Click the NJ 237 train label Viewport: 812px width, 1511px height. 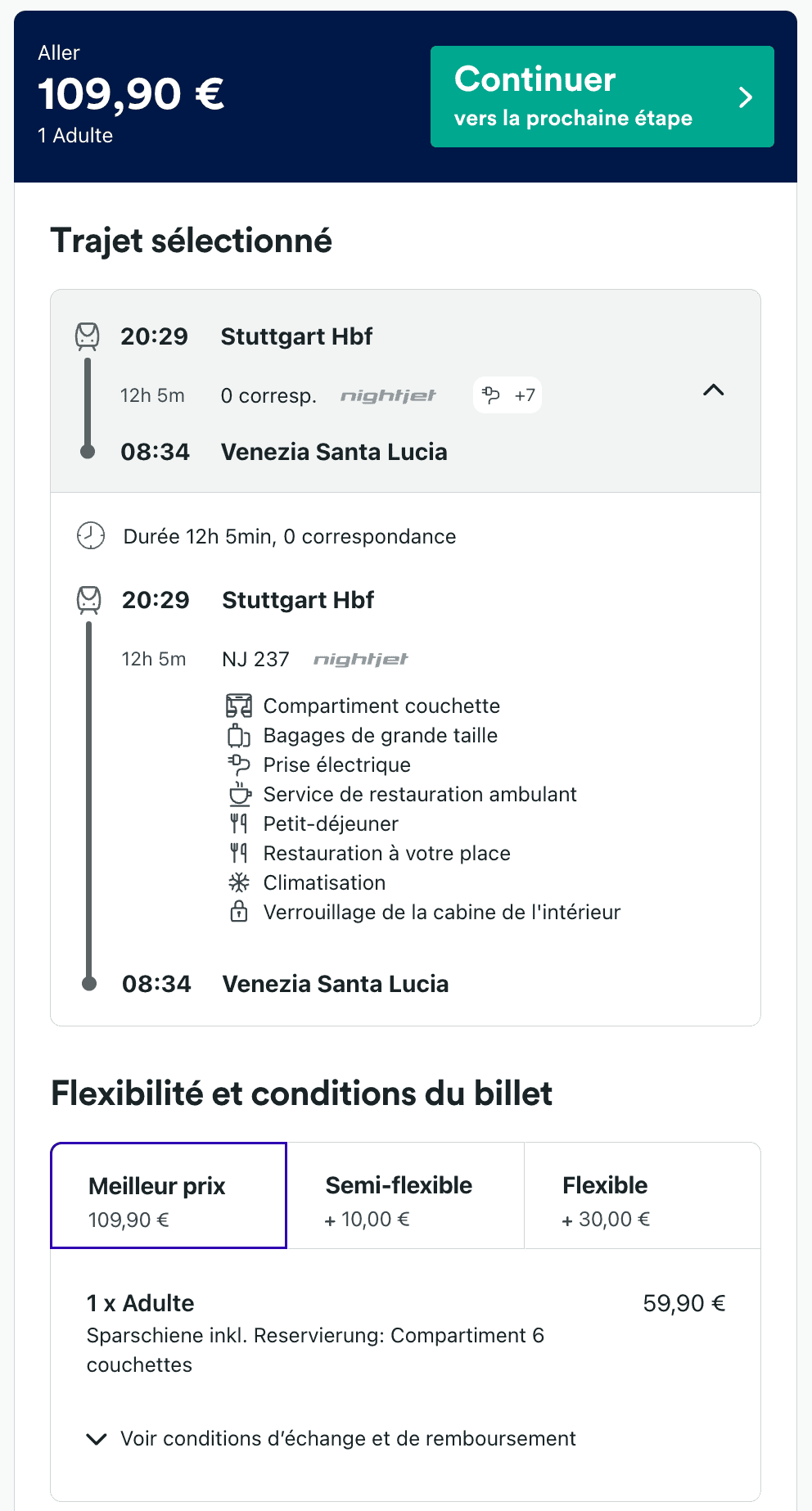(256, 658)
